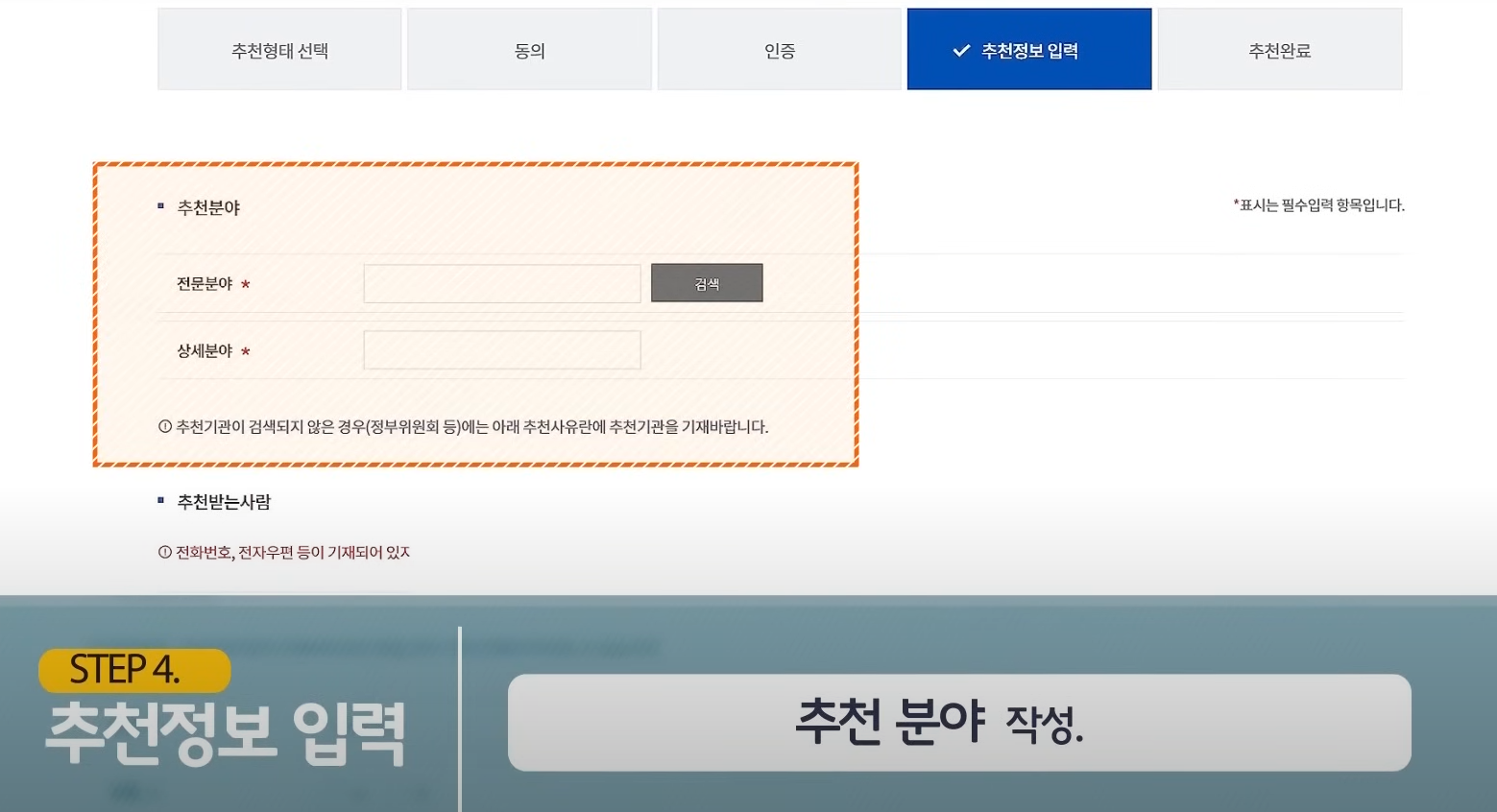Open the 동의 step tab
The image size is (1497, 812).
[529, 50]
